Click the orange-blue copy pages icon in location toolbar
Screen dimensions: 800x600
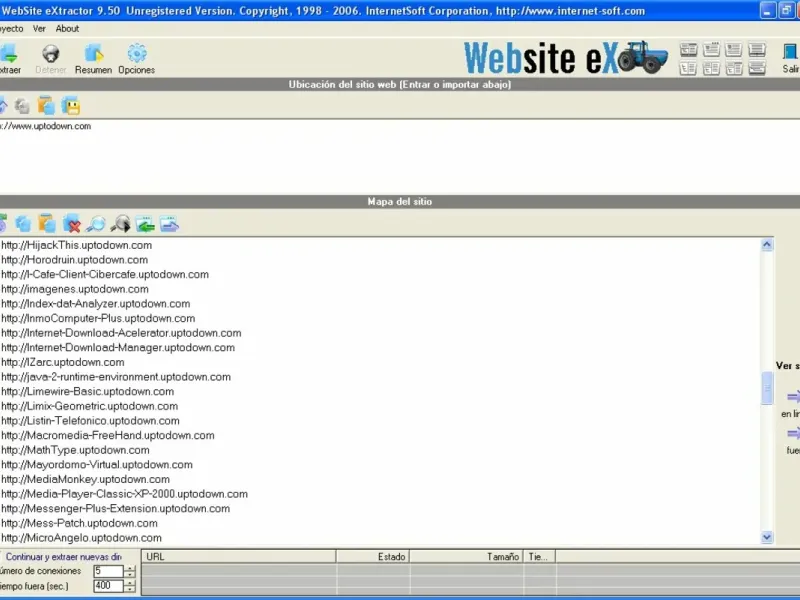pos(46,106)
